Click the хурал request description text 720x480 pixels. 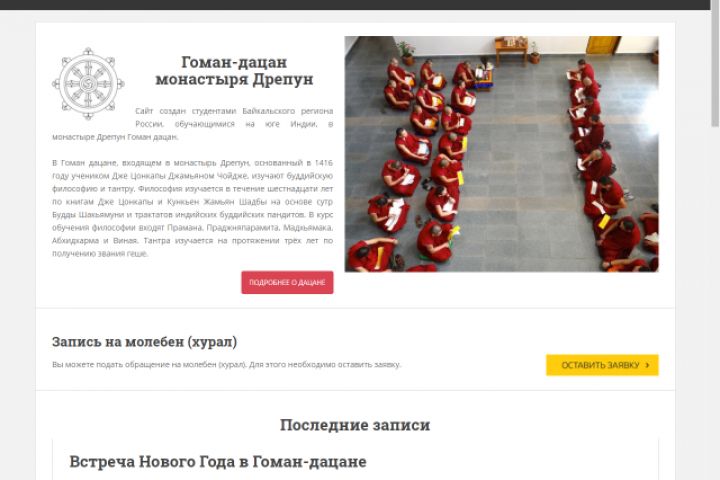(226, 365)
